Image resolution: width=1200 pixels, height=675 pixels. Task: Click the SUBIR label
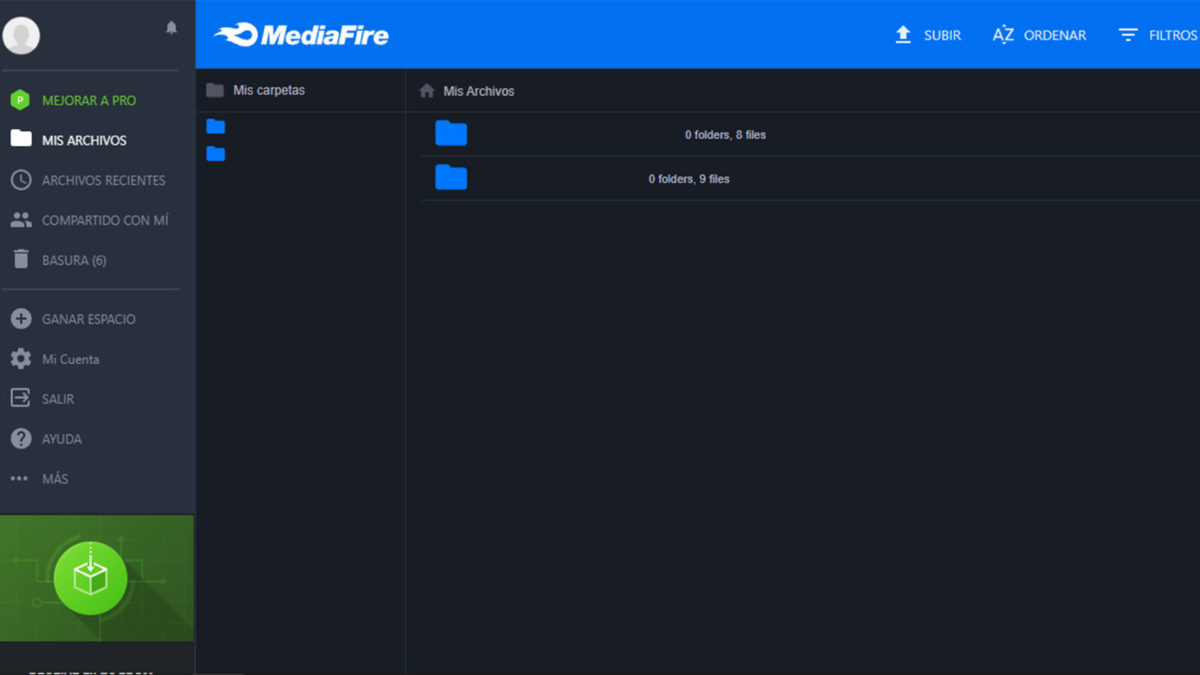coord(942,35)
